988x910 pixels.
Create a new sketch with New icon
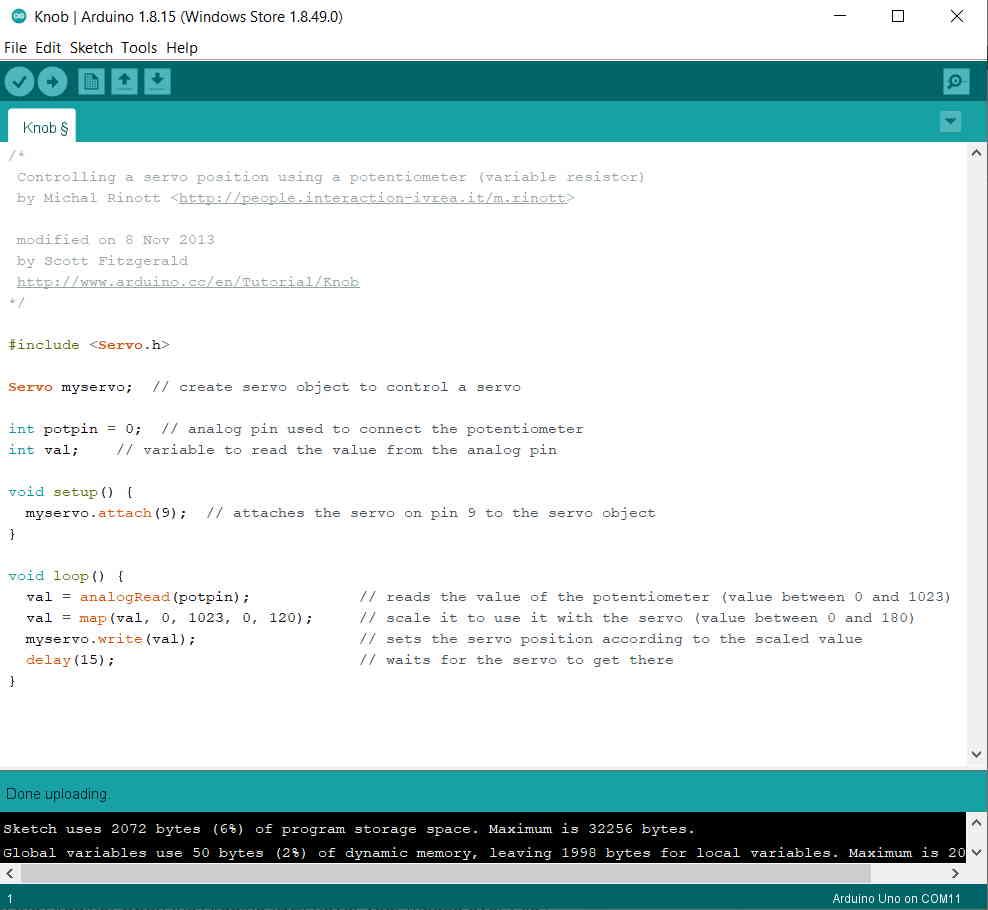91,81
